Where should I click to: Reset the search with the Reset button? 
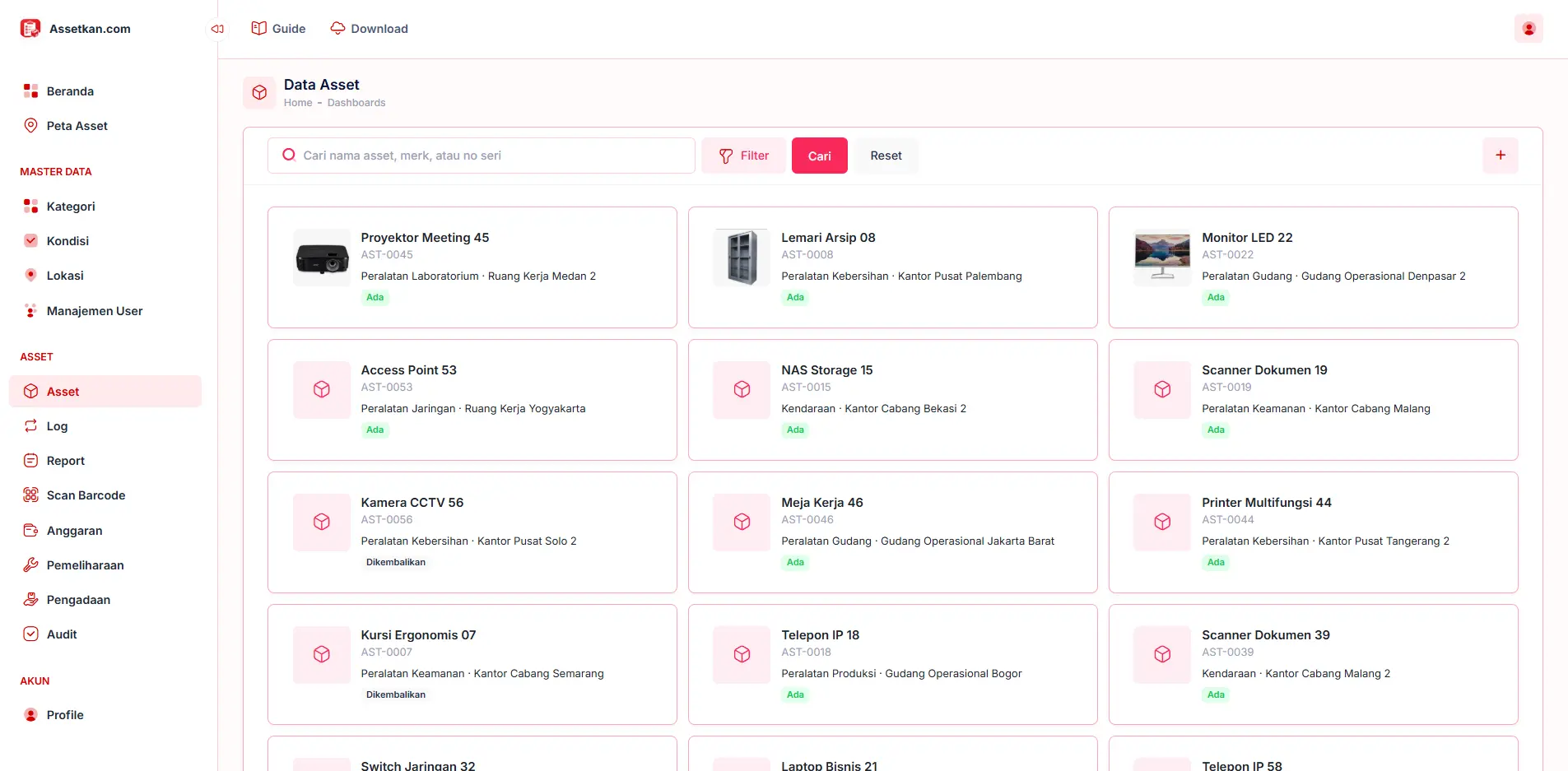click(x=886, y=156)
